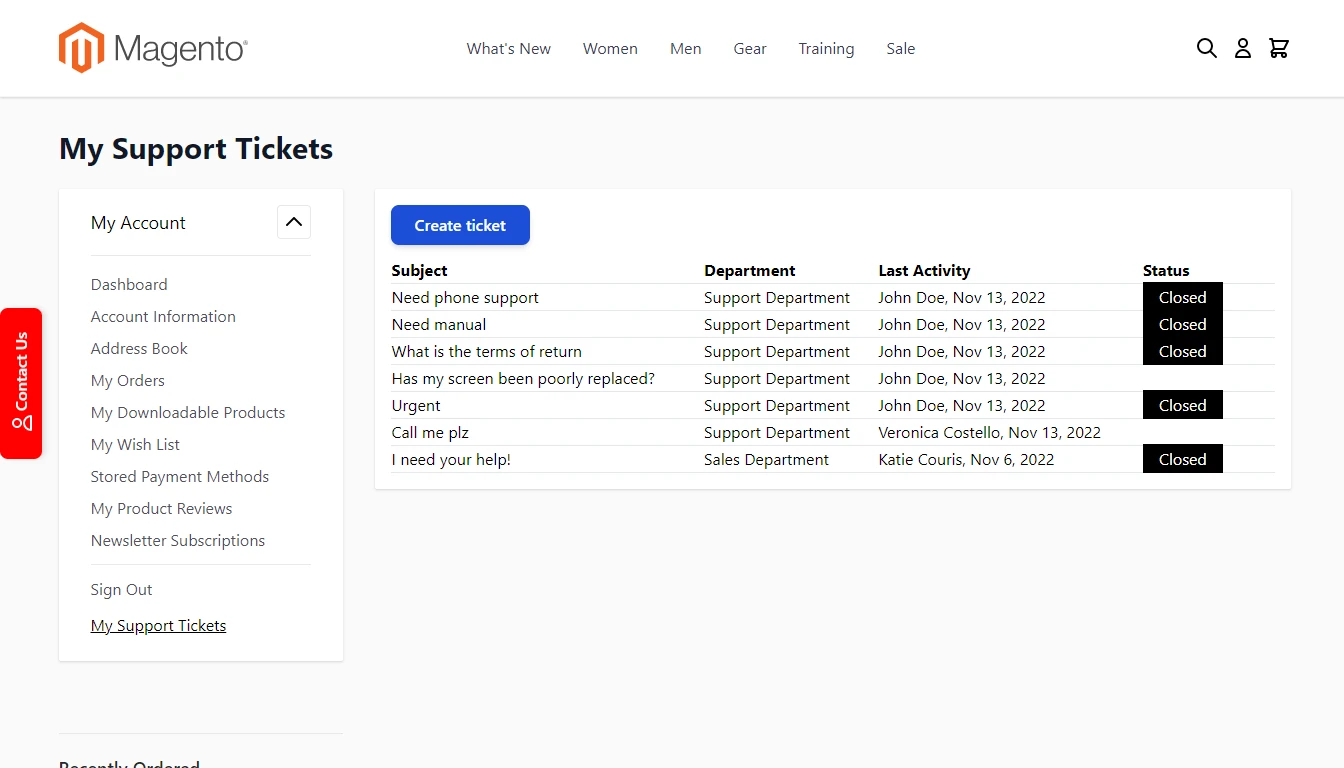Open My Wish List in sidebar
Screen dimensions: 1344x768
pyautogui.click(x=135, y=444)
